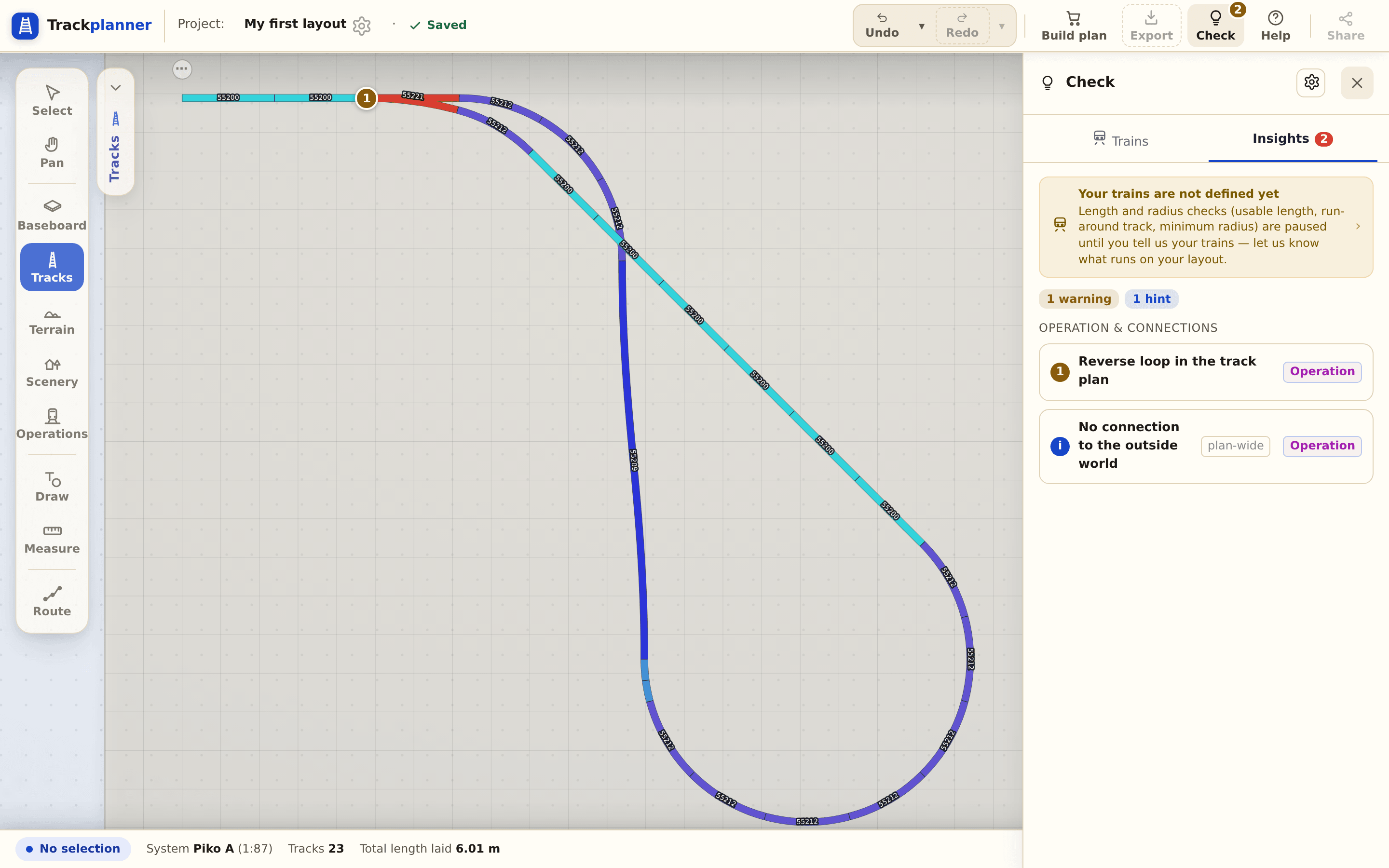
Task: Click the My first layout project name
Action: coord(295,24)
